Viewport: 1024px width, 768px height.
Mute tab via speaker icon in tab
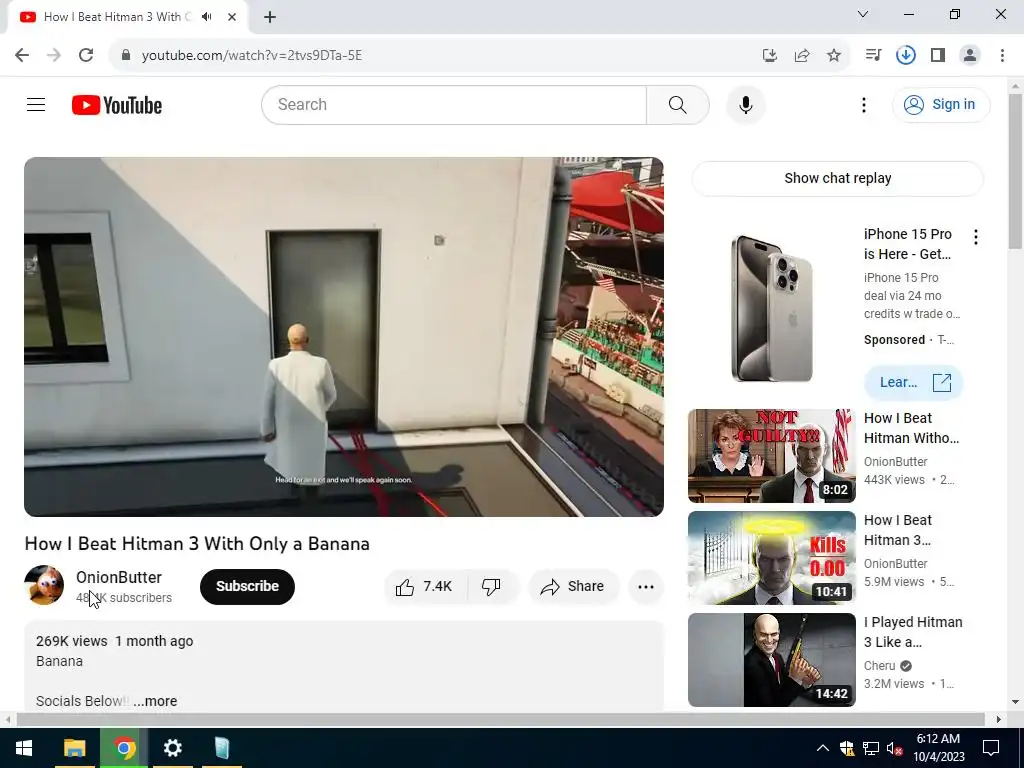pyautogui.click(x=207, y=17)
